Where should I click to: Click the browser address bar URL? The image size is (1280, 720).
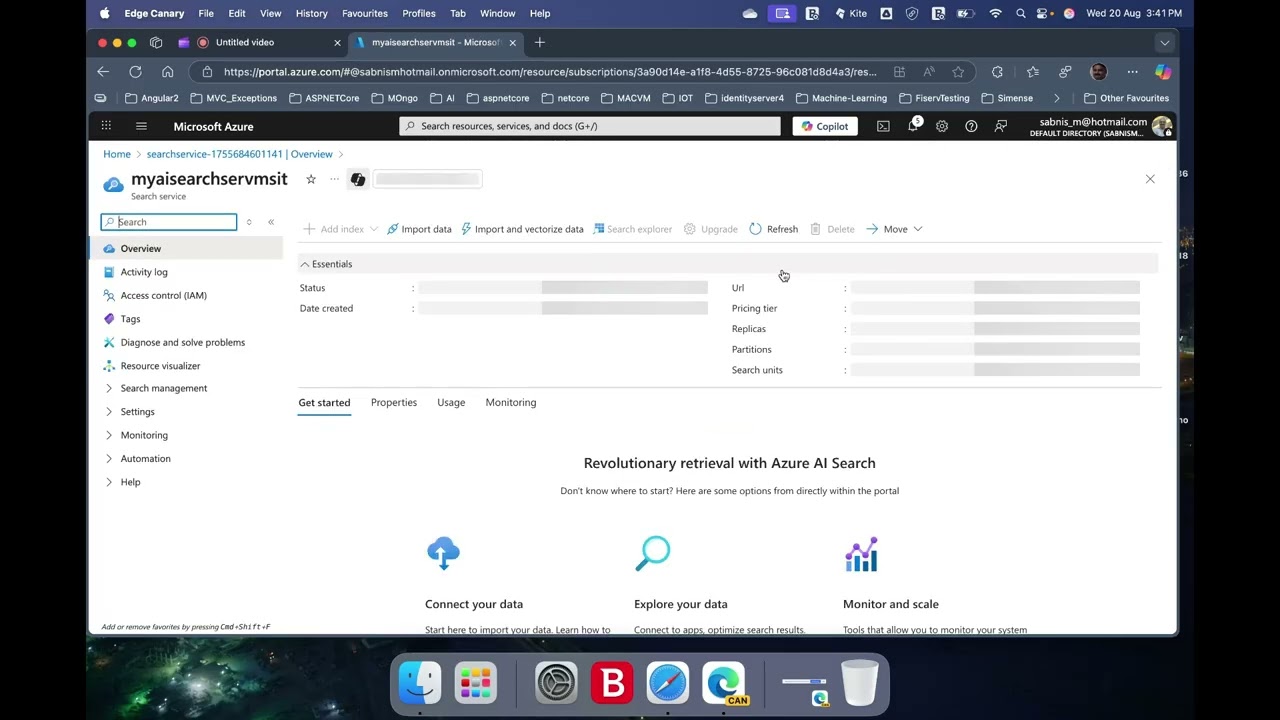550,72
